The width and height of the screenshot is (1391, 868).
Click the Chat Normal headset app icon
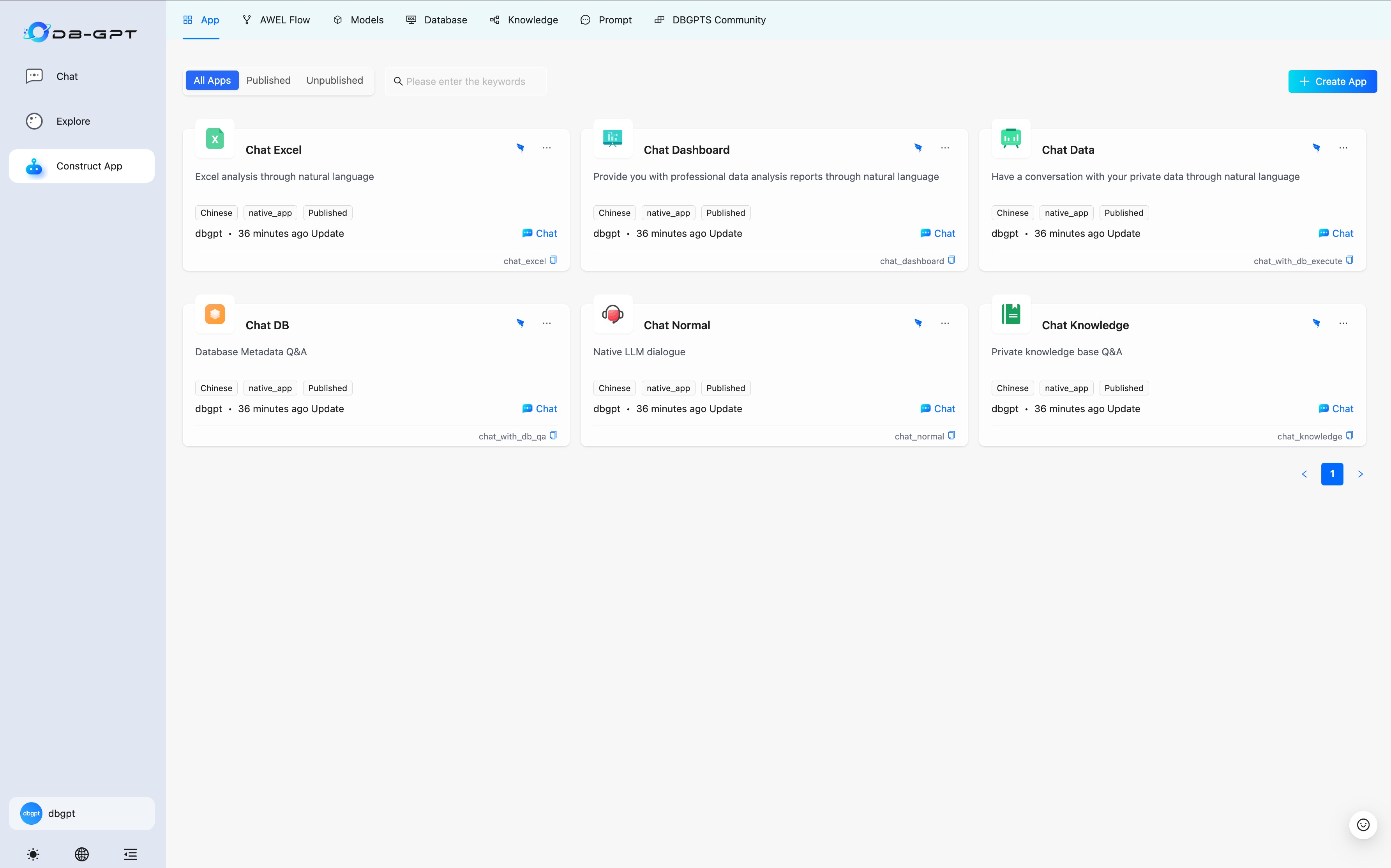coord(613,314)
